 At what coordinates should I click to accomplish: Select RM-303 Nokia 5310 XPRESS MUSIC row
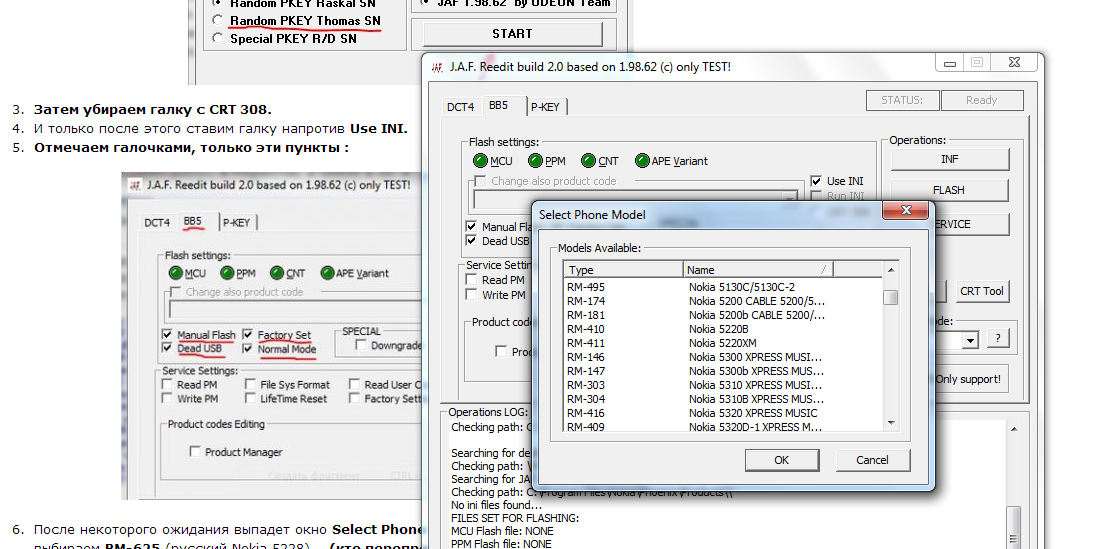723,385
